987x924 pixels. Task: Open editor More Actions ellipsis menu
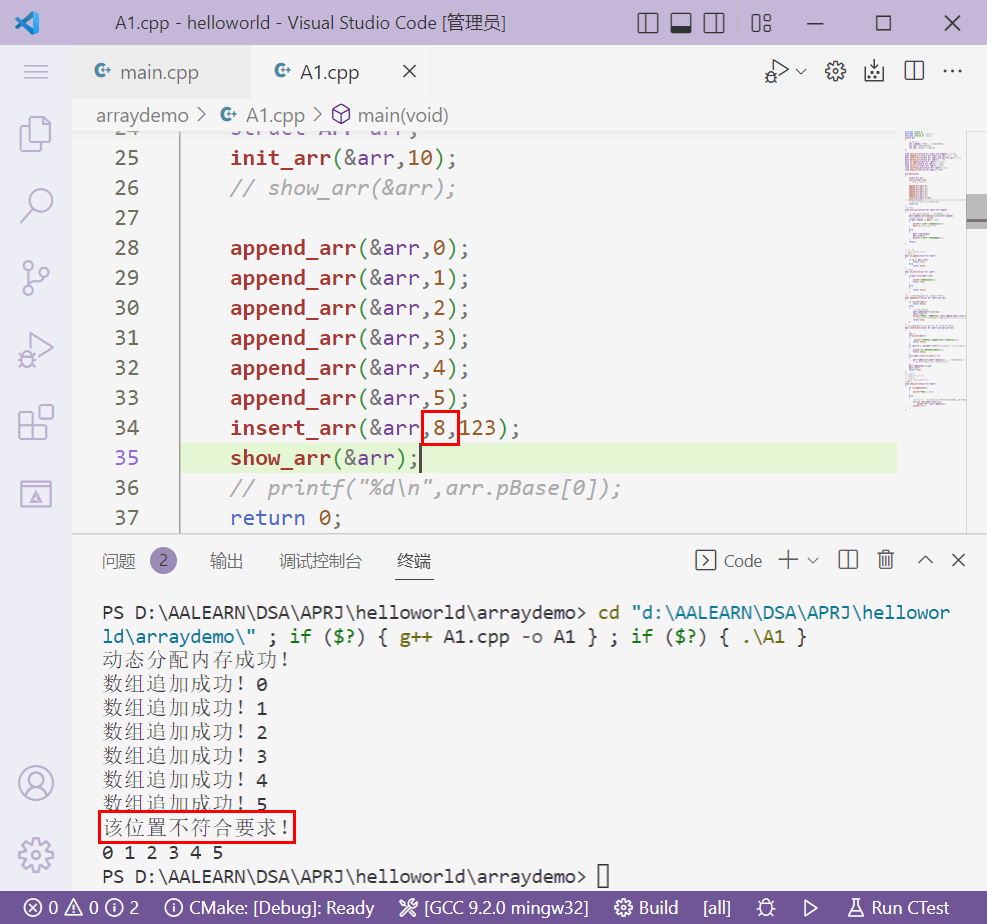click(x=952, y=71)
